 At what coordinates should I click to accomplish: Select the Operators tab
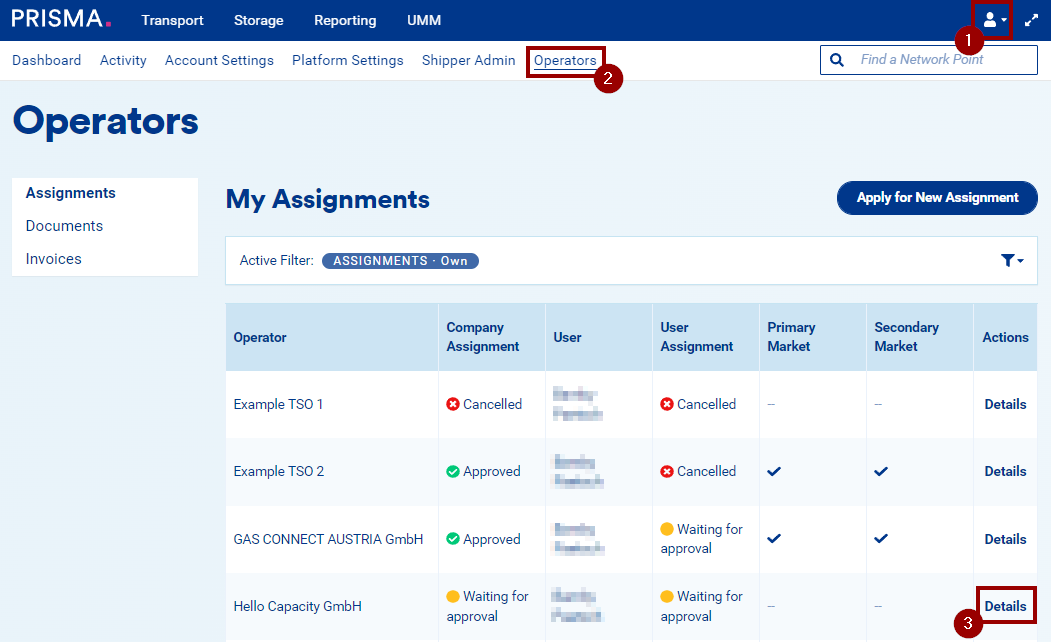point(565,61)
